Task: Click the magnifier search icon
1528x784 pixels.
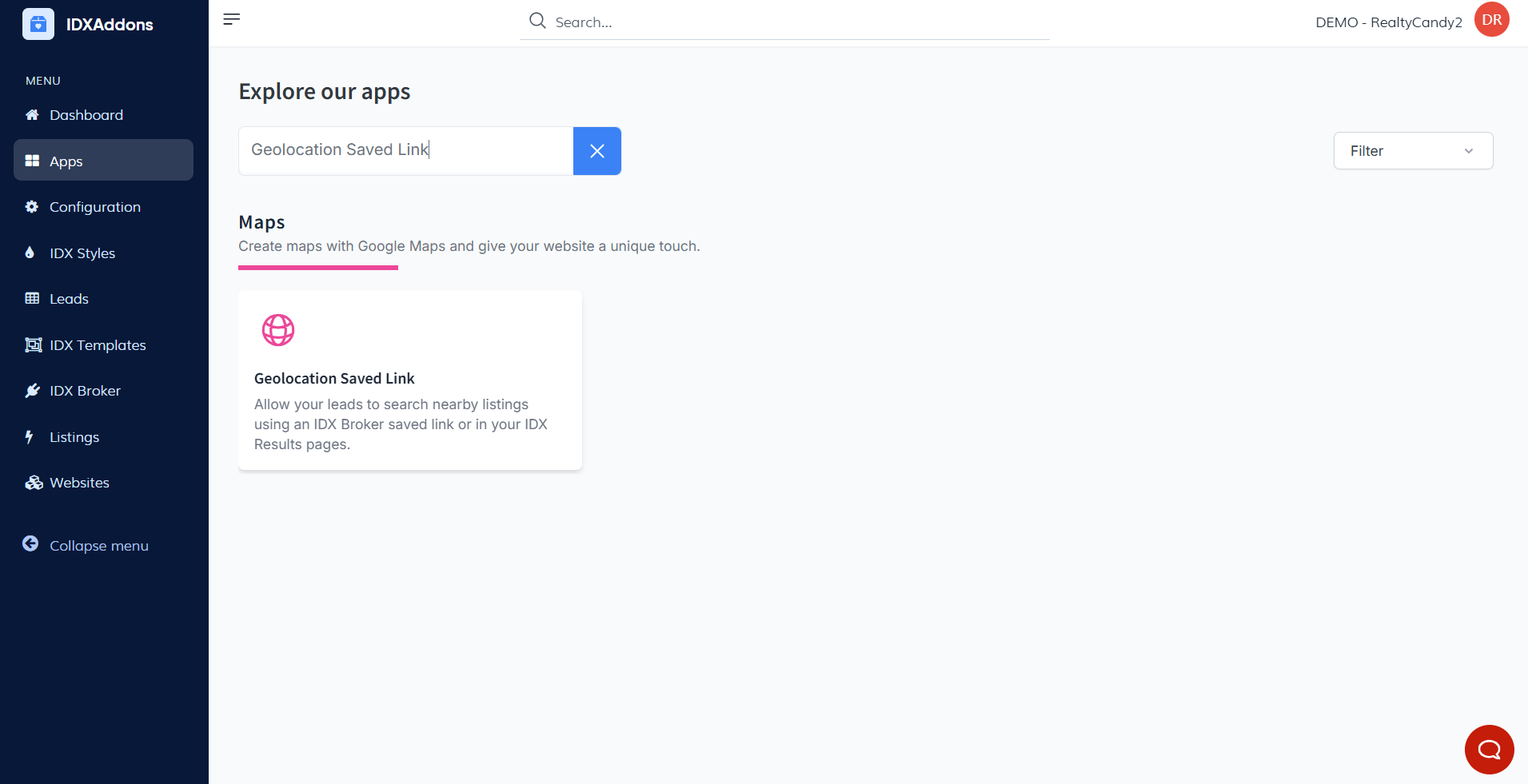Action: click(537, 21)
